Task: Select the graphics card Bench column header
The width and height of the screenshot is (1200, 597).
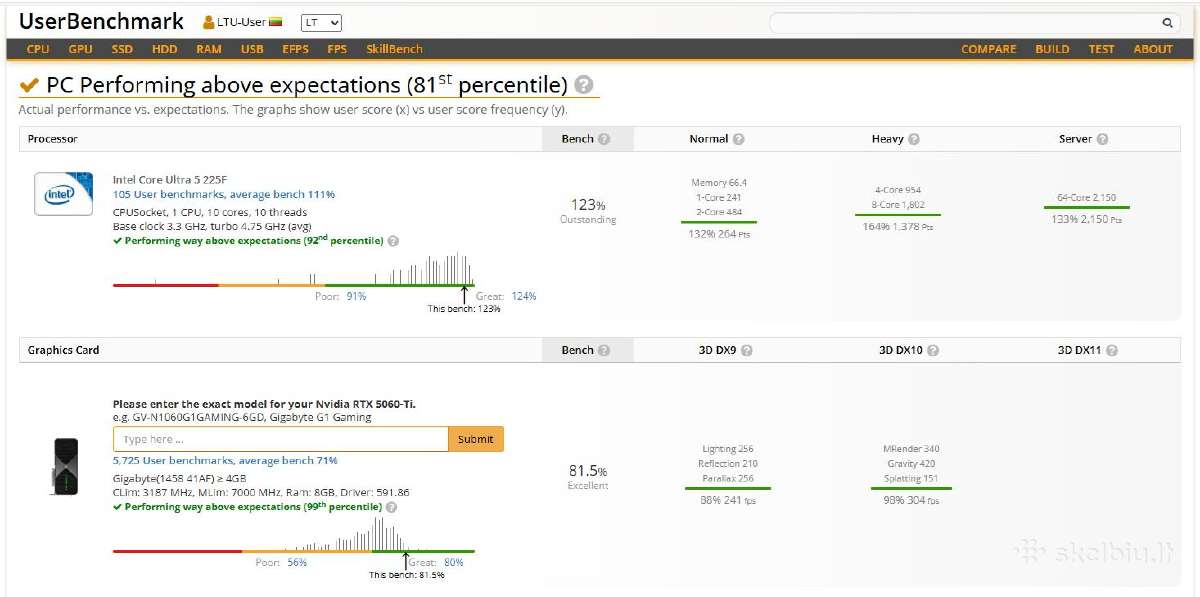Action: tap(588, 350)
